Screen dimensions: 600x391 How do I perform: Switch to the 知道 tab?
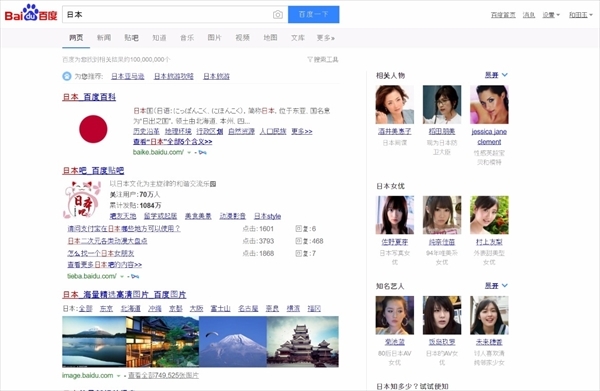[x=159, y=37]
